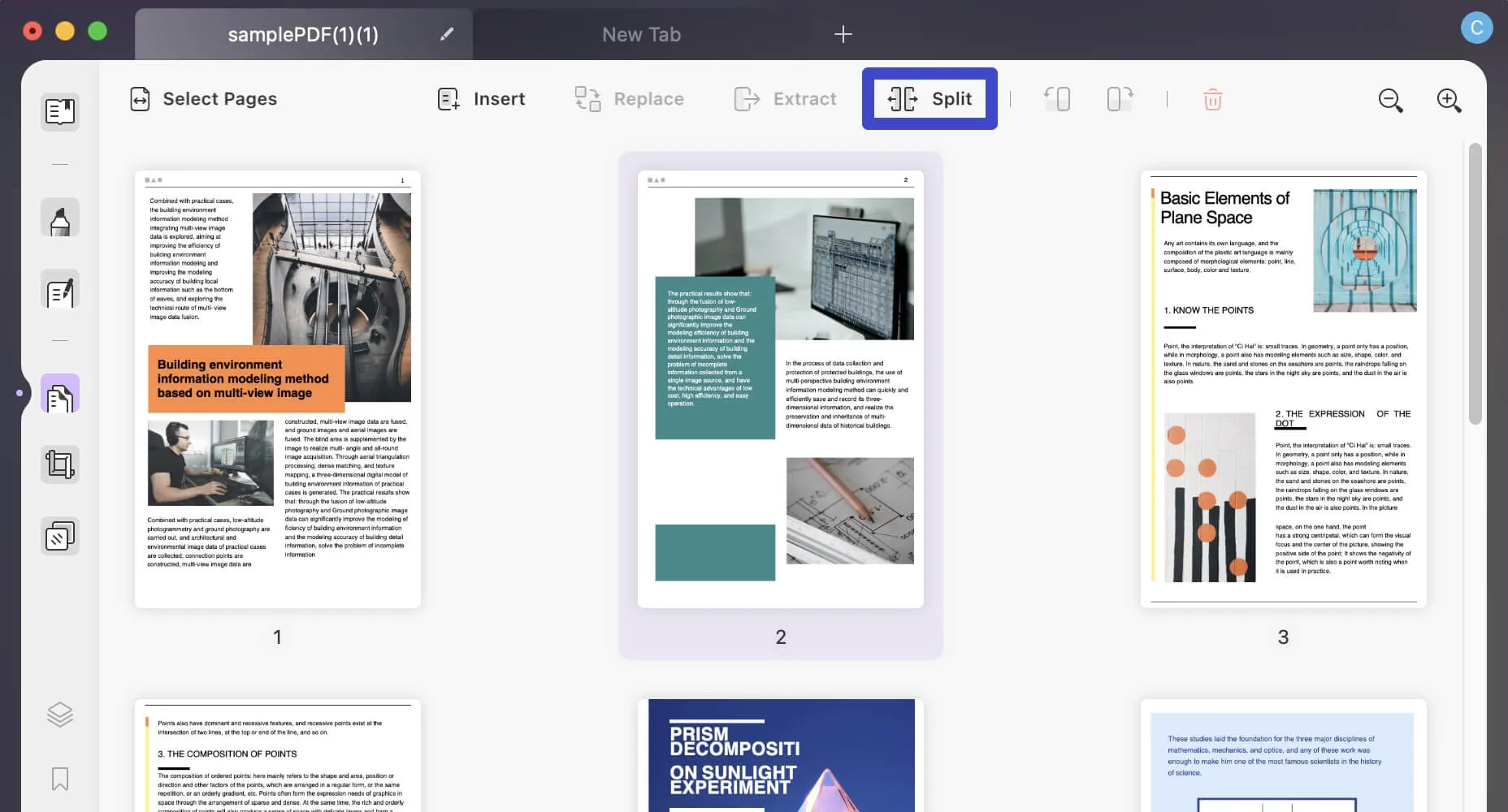Viewport: 1508px width, 812px height.
Task: Rotate page clockwise
Action: click(x=1120, y=99)
